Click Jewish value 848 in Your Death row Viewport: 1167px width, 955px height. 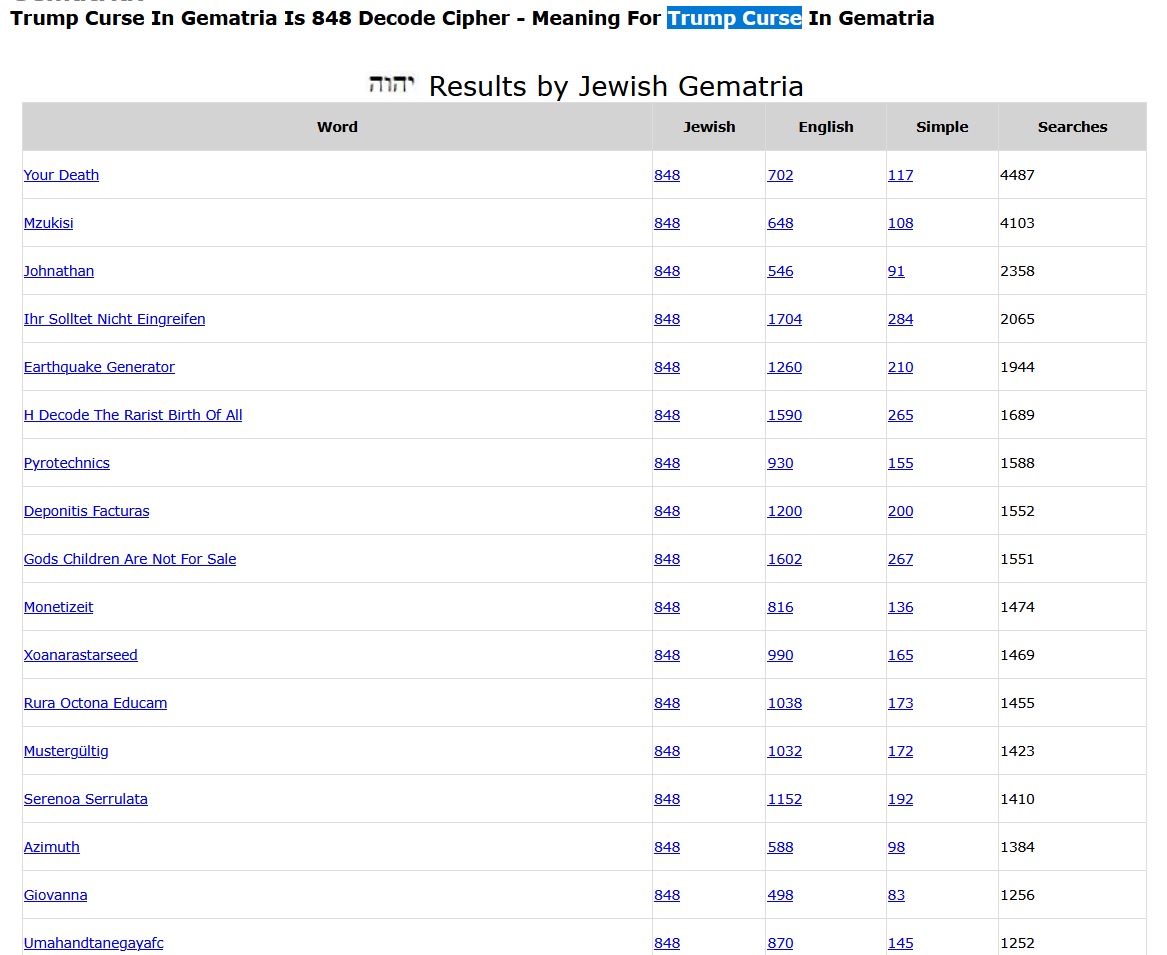(667, 175)
